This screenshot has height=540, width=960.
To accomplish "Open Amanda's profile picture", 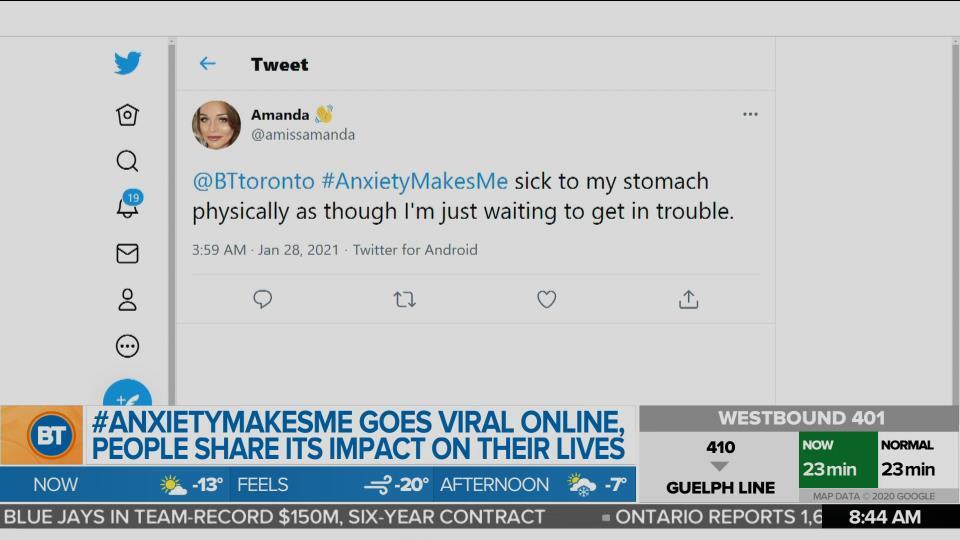I will pyautogui.click(x=216, y=125).
